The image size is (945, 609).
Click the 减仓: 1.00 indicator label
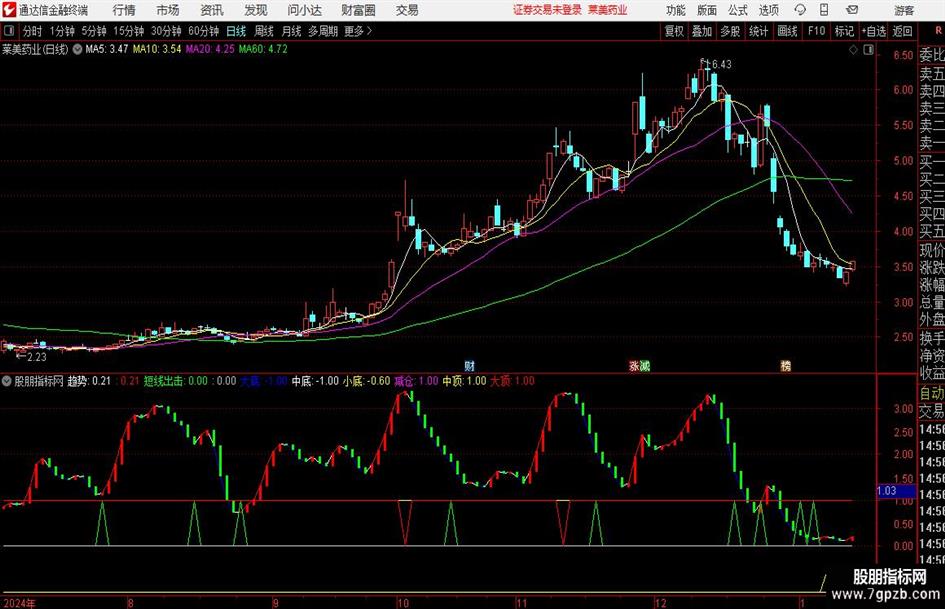pos(416,381)
